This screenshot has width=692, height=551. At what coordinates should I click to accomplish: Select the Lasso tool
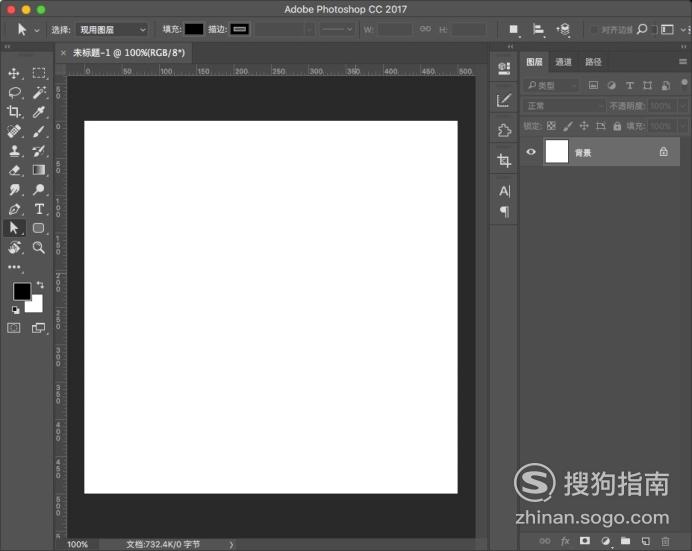(x=14, y=92)
